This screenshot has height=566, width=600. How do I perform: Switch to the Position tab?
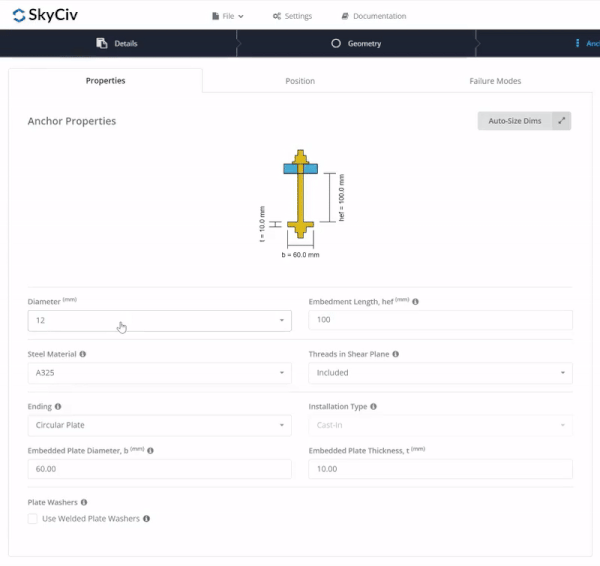tap(299, 81)
